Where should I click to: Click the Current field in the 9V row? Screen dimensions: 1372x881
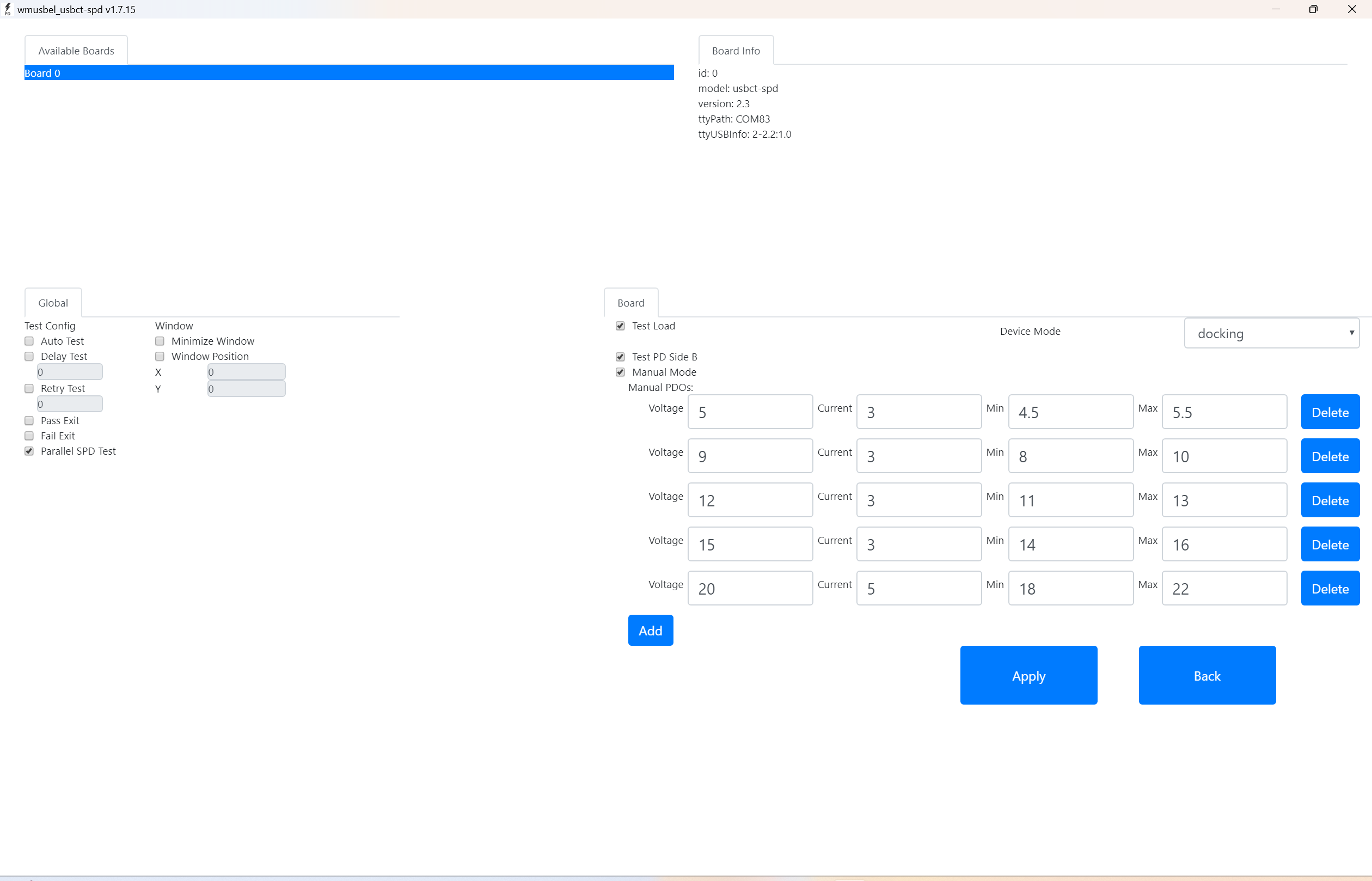[918, 456]
